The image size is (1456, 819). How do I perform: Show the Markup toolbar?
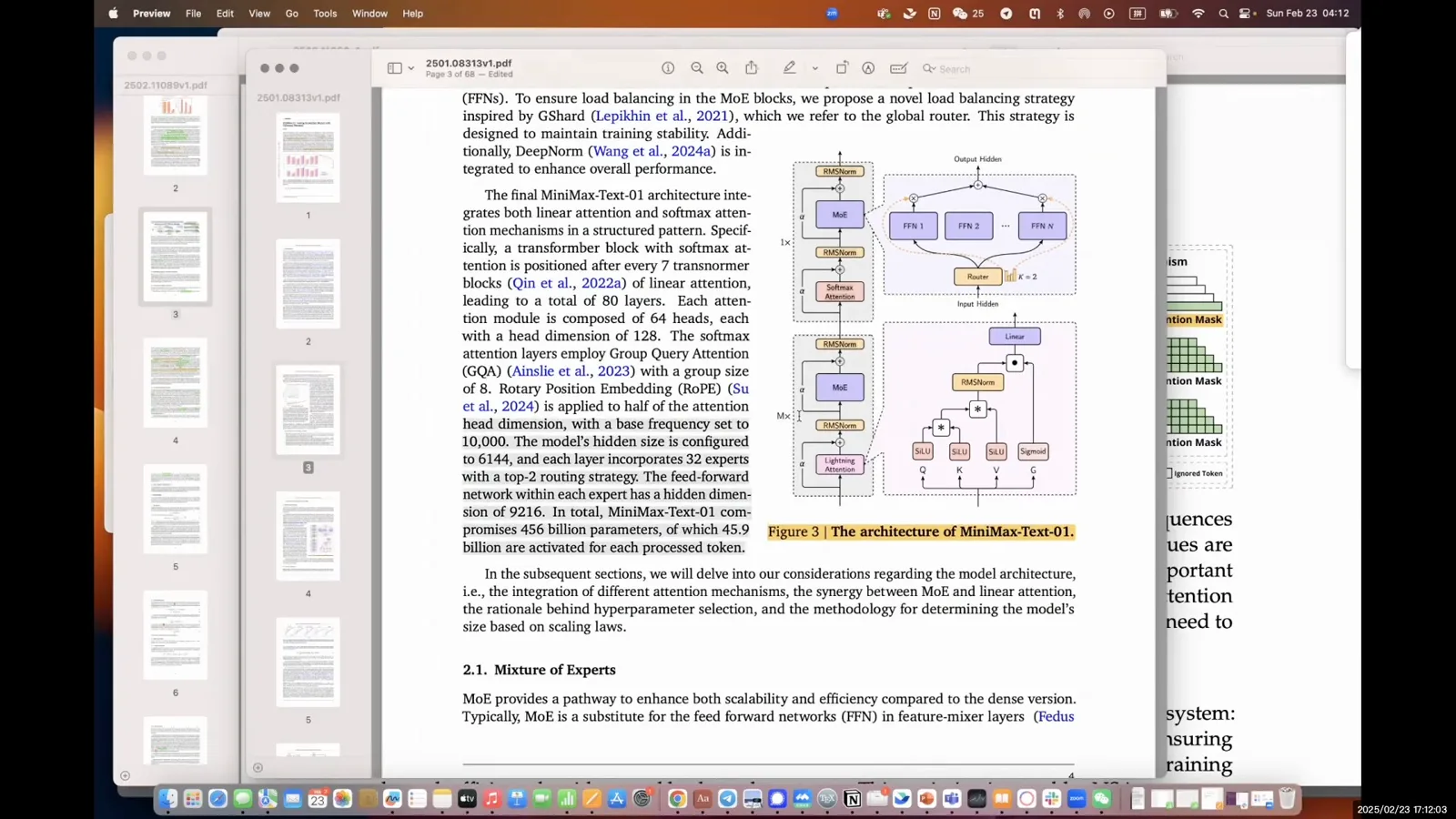tap(869, 68)
